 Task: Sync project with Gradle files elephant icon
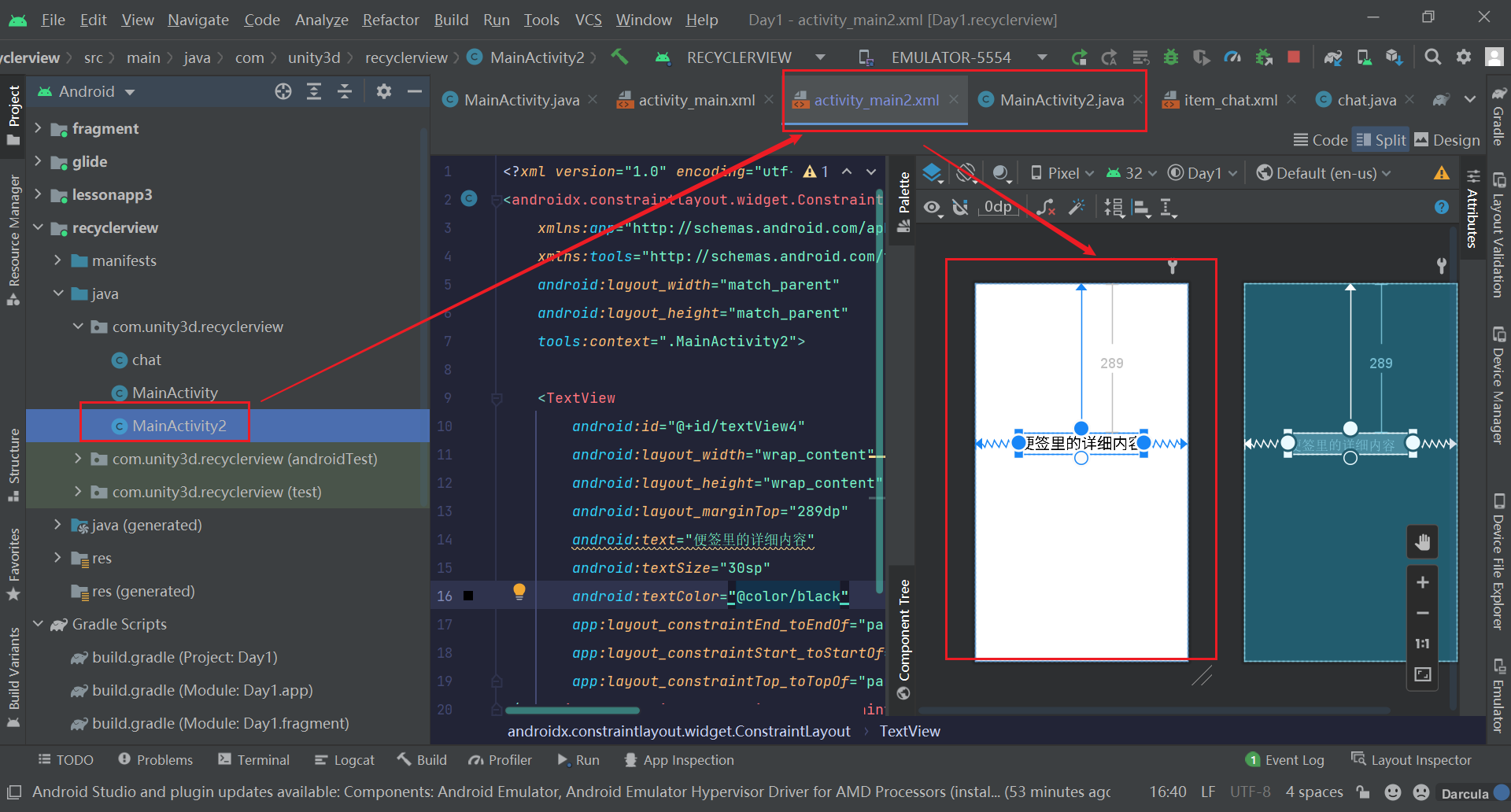point(1333,57)
